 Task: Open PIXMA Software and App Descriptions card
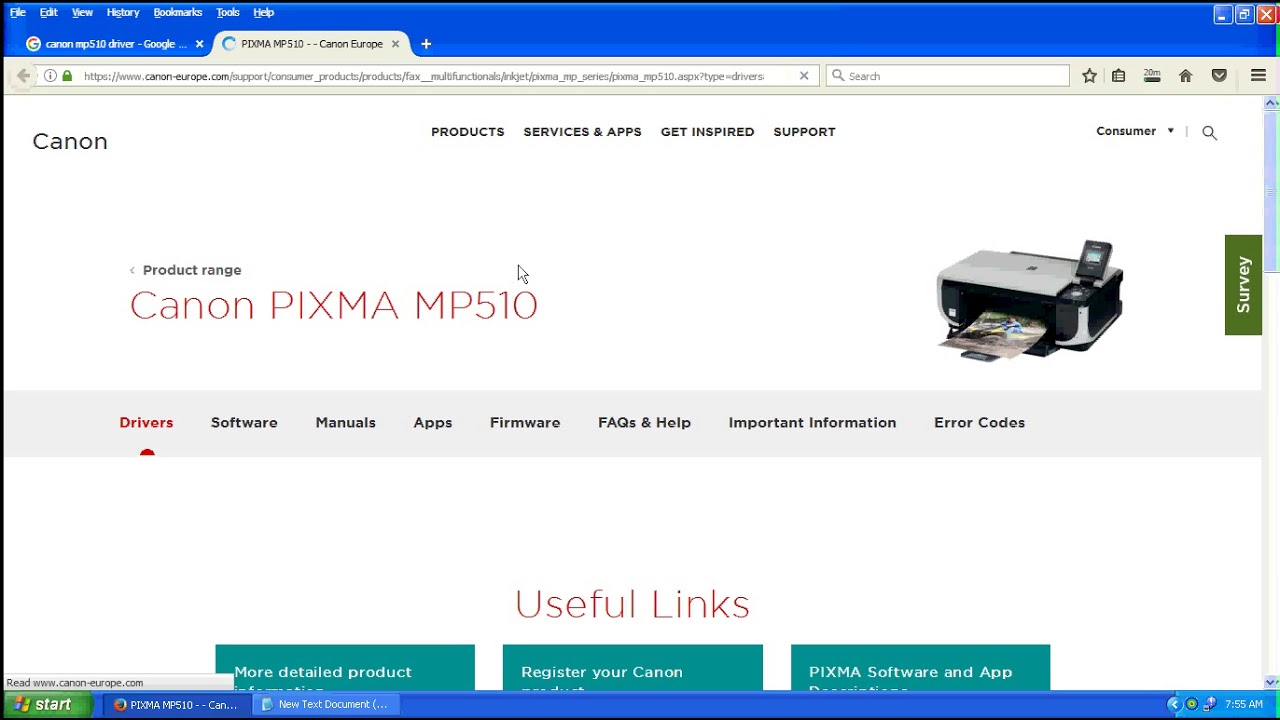click(920, 668)
